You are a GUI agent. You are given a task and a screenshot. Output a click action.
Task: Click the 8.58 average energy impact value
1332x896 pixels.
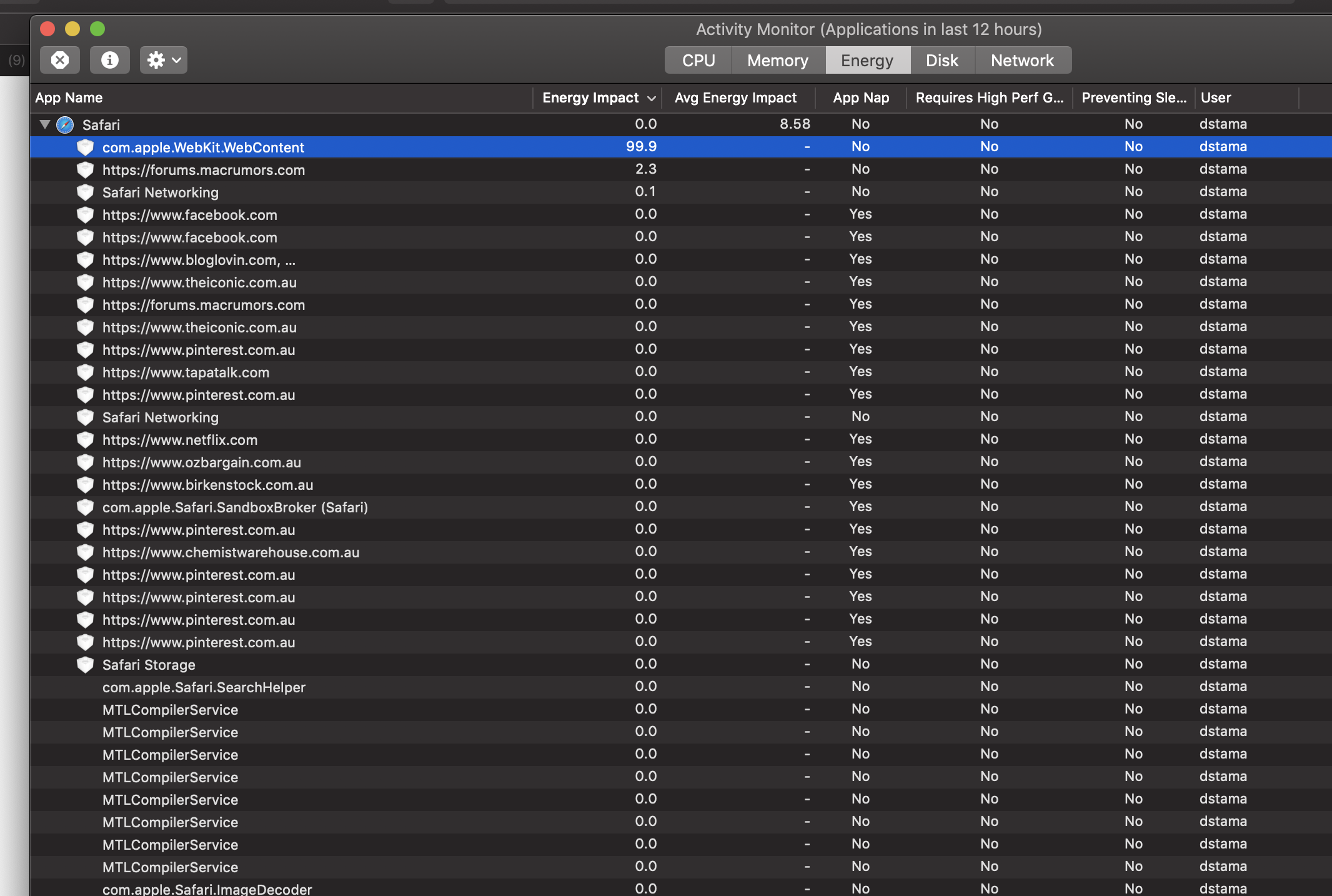[x=795, y=124]
